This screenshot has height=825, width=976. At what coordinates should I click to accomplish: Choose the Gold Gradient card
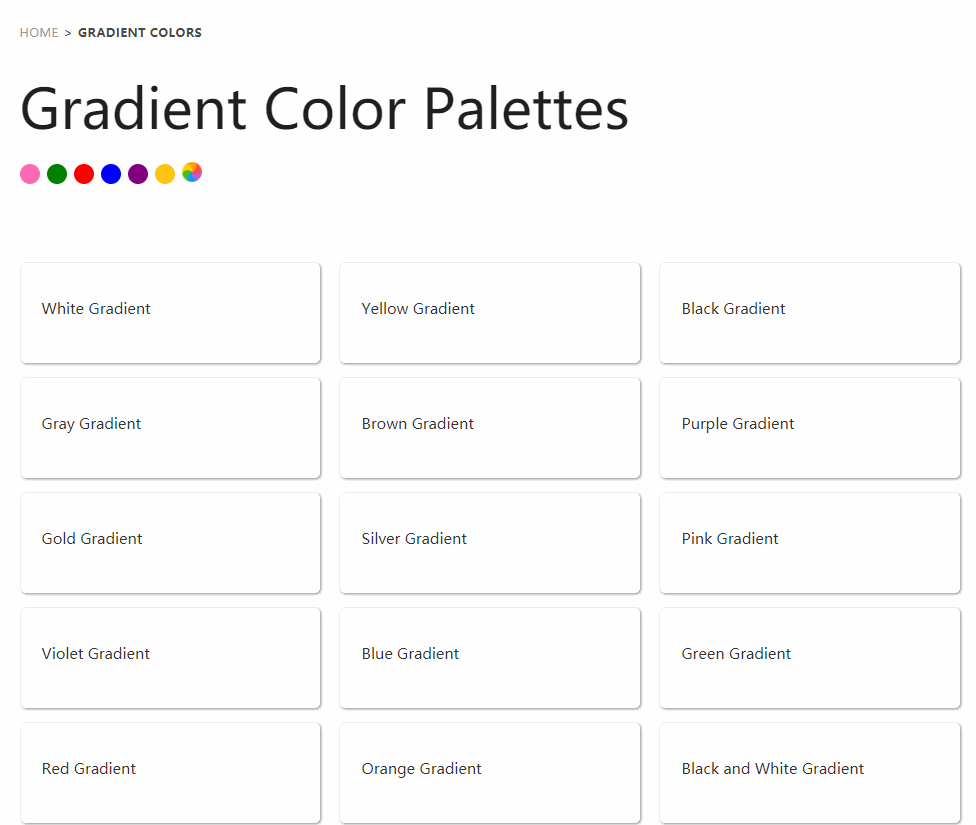[170, 542]
